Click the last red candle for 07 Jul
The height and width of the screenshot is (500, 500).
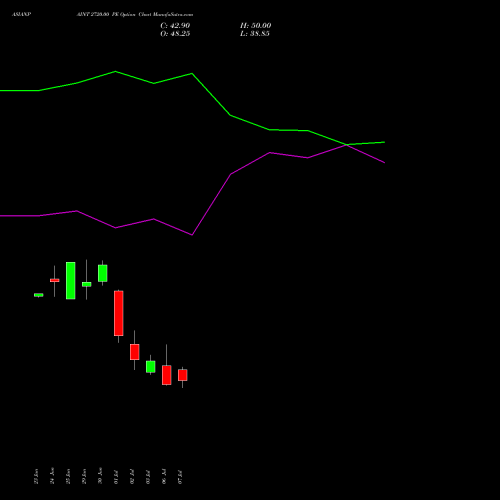(183, 375)
